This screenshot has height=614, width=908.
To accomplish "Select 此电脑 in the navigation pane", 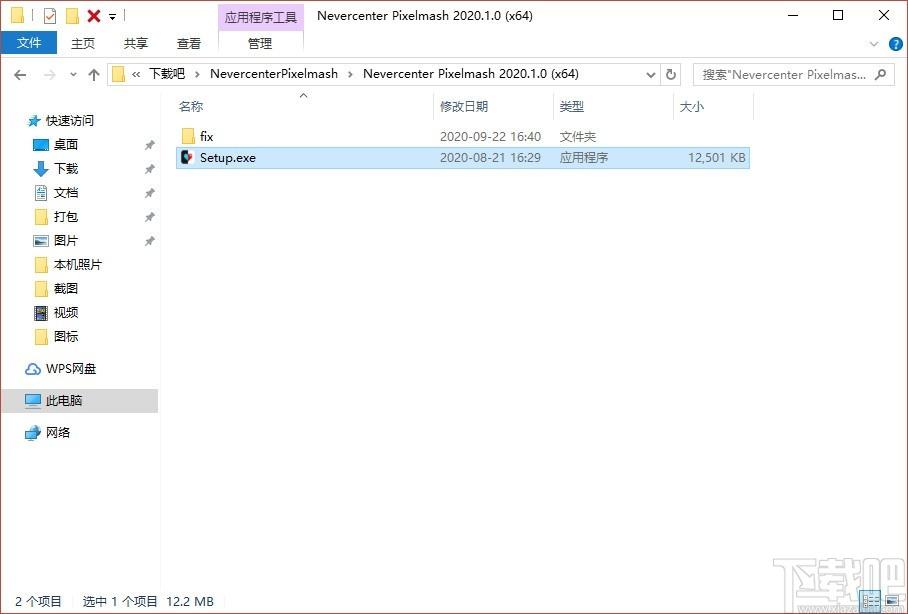I will [64, 401].
